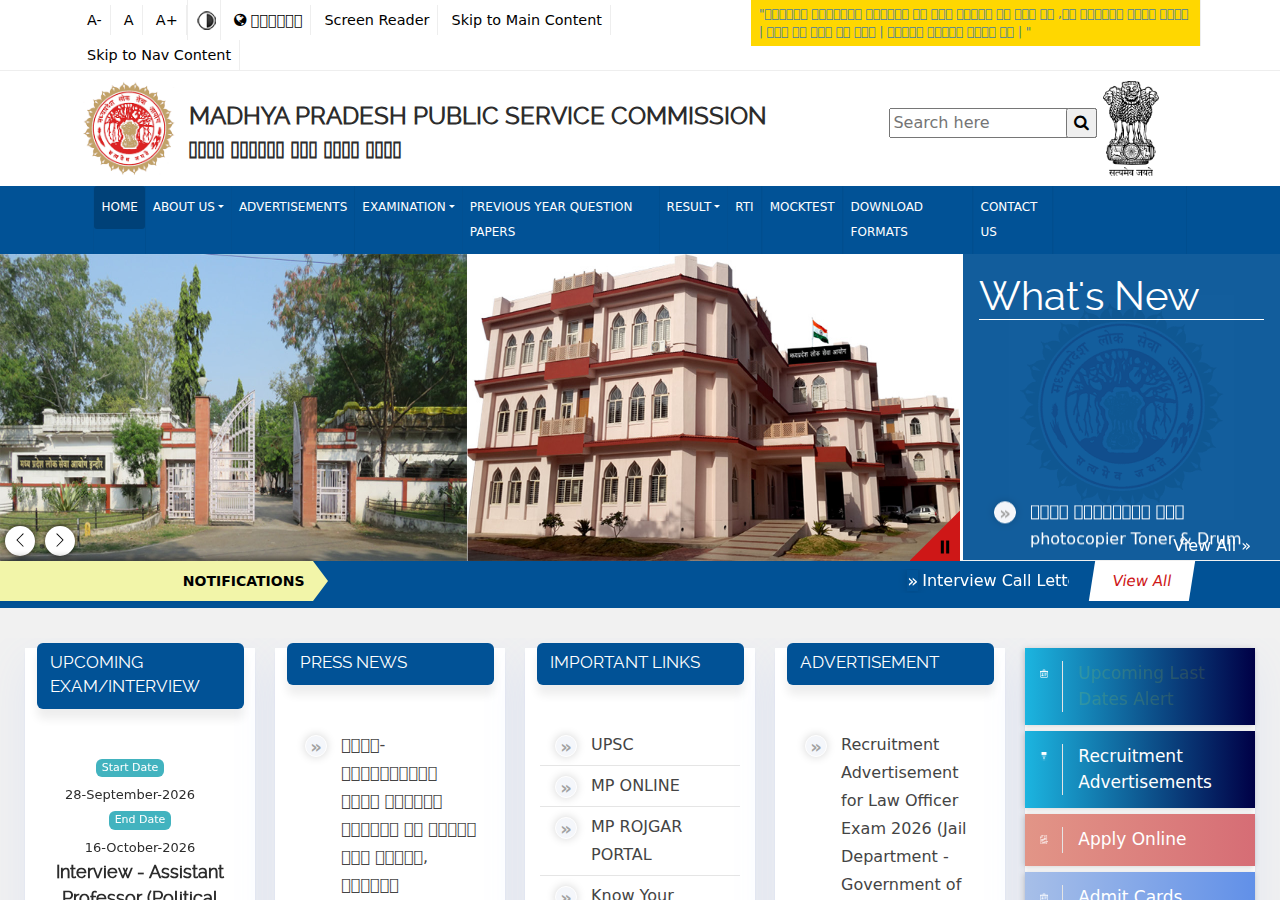Focus the Search here field
1280x900 pixels.
coord(978,123)
